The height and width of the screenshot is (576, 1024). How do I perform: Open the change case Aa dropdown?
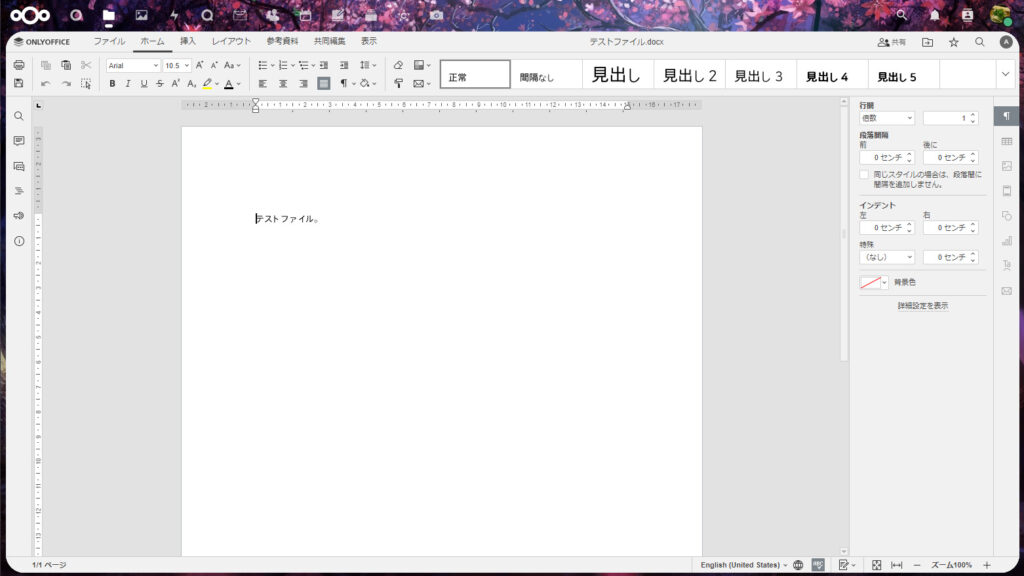click(x=232, y=65)
